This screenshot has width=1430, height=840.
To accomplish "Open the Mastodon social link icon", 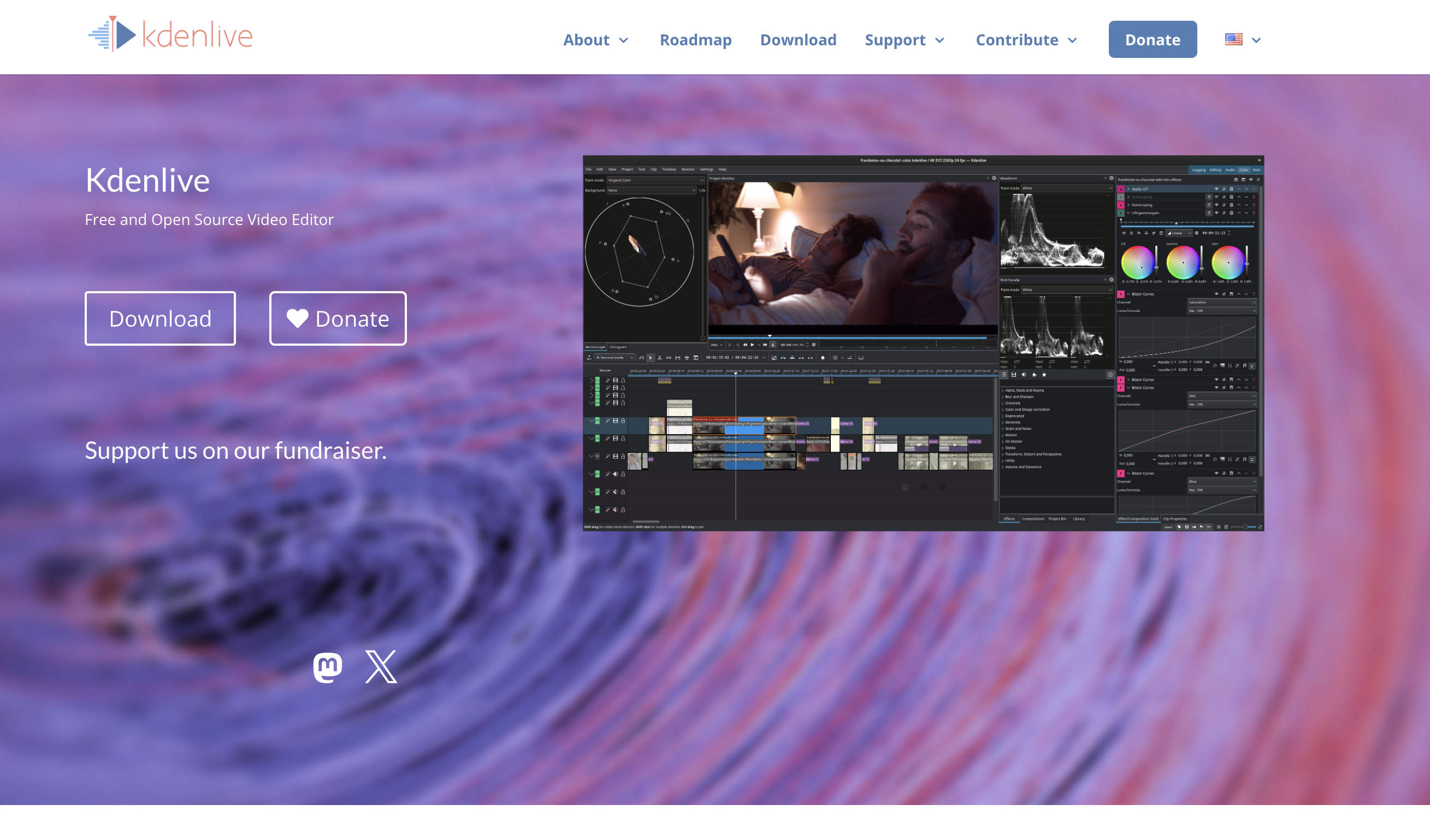I will tap(327, 667).
